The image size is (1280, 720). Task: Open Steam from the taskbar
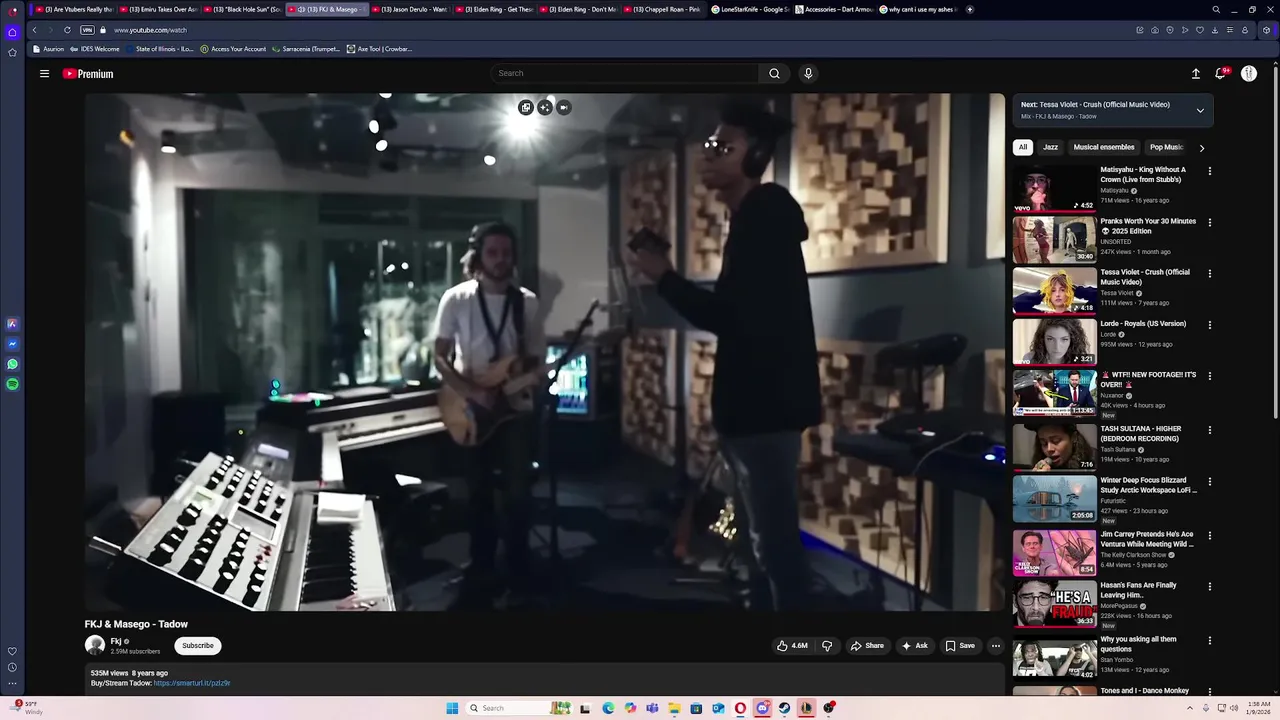pyautogui.click(x=784, y=708)
